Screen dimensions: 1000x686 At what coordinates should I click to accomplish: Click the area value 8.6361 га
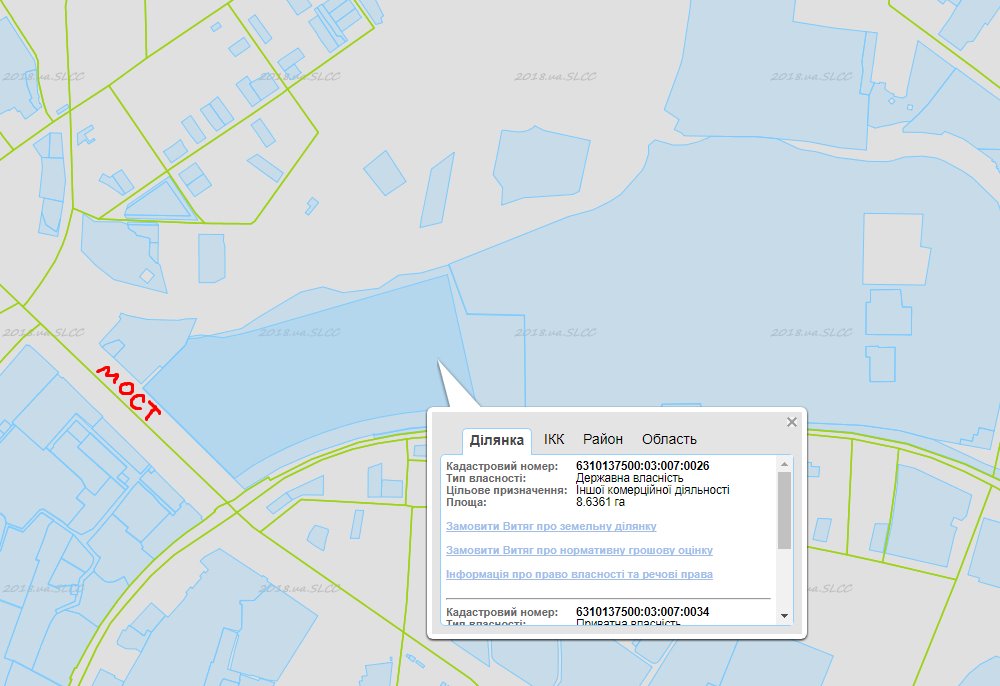tap(600, 502)
